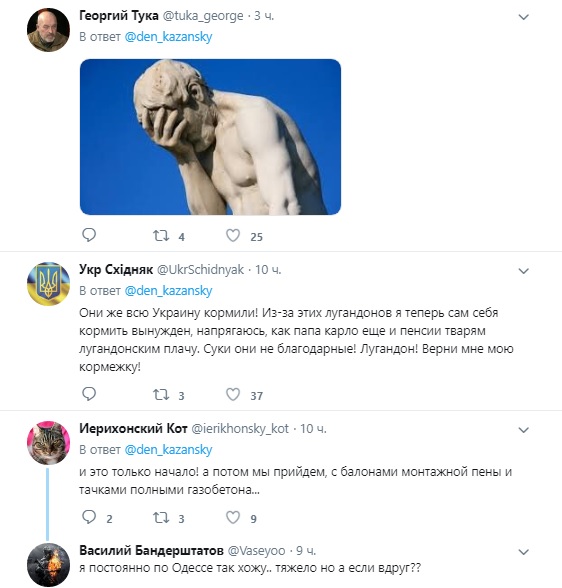Screen dimensions: 562x588
Task: Open options chevron on Василий Бандерштатов's tweet
Action: (523, 552)
